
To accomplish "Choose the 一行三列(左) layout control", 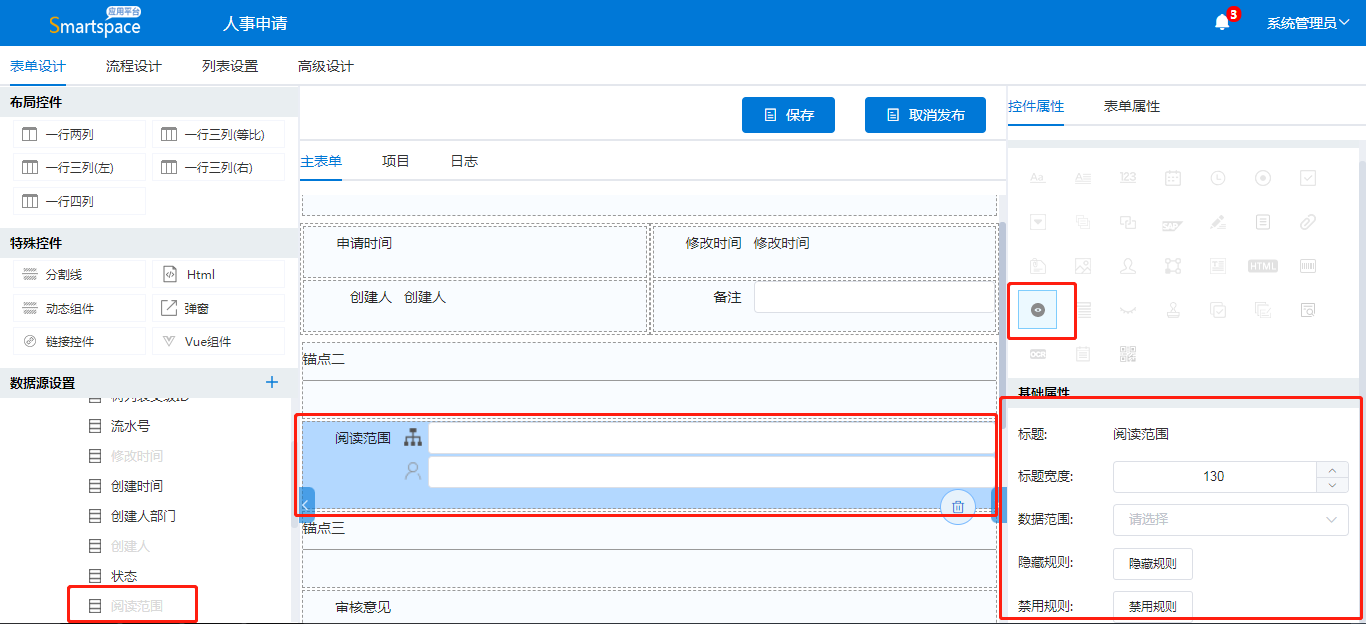I will click(80, 167).
